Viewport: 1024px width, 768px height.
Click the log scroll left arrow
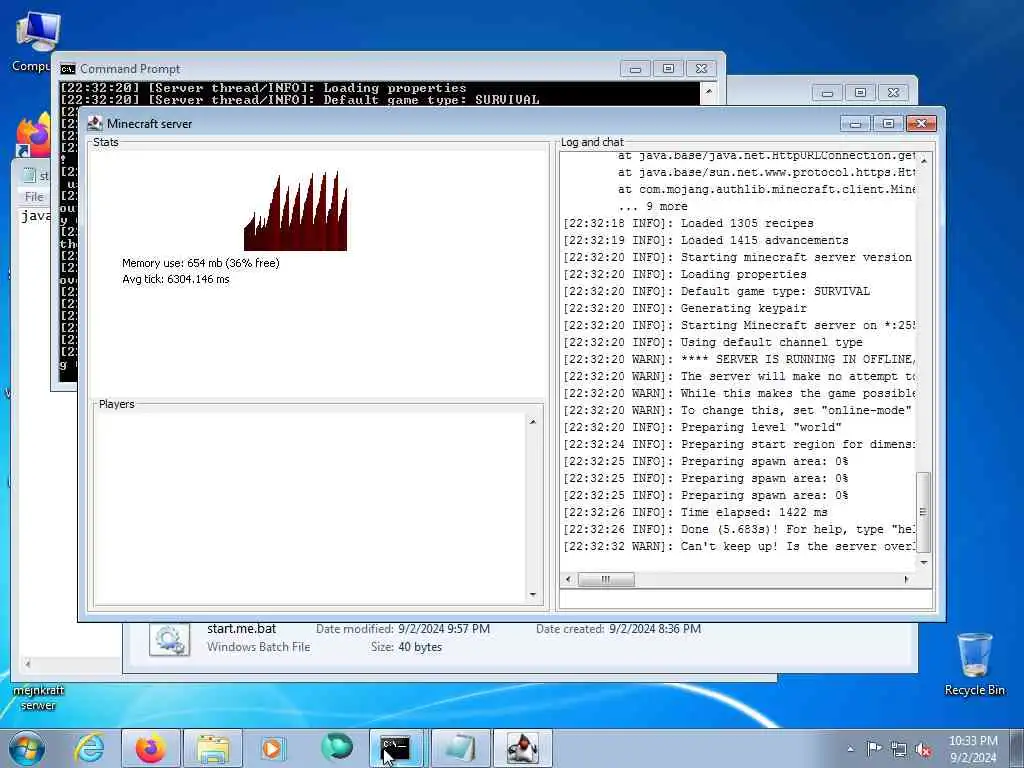tap(568, 579)
